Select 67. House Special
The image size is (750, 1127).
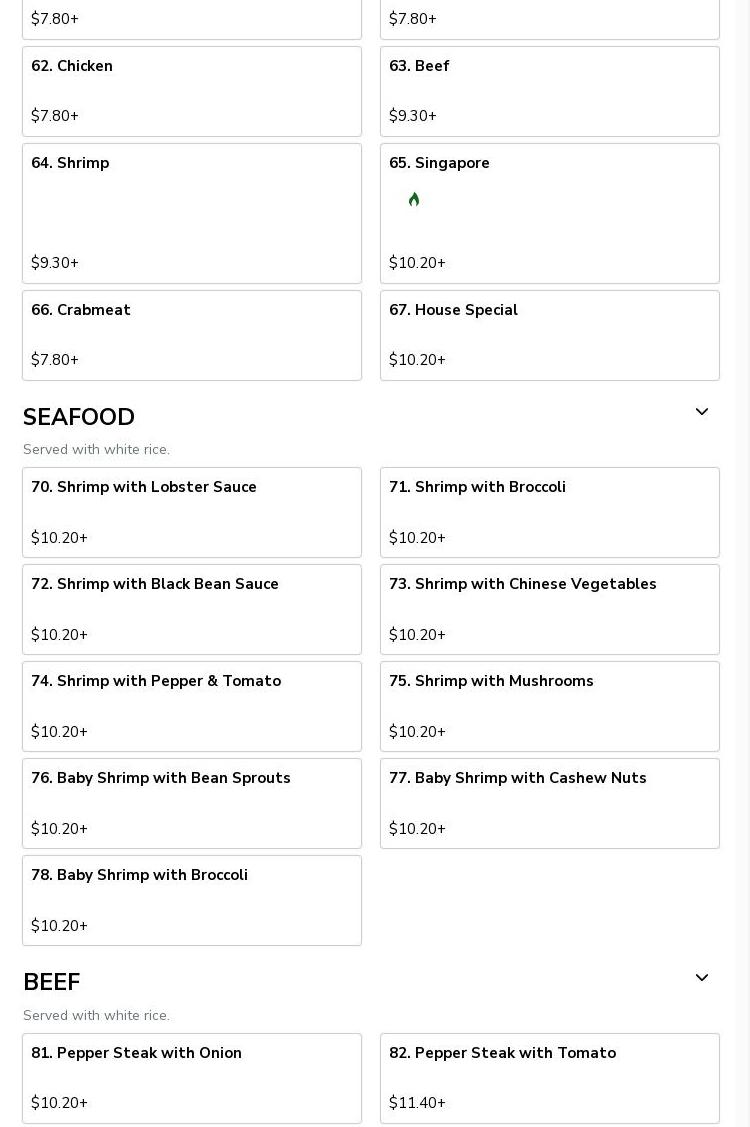point(550,335)
